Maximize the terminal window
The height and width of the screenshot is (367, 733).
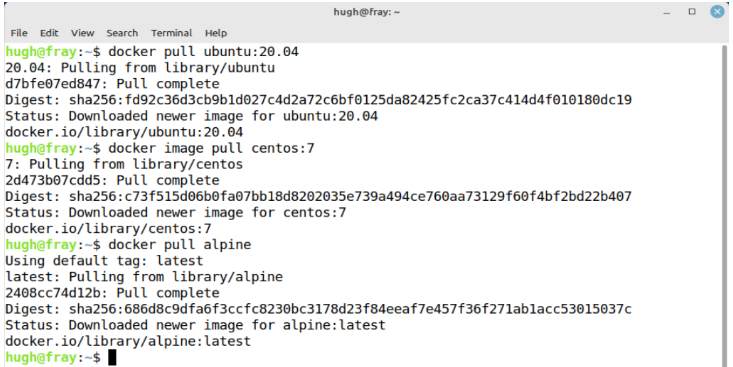[692, 12]
